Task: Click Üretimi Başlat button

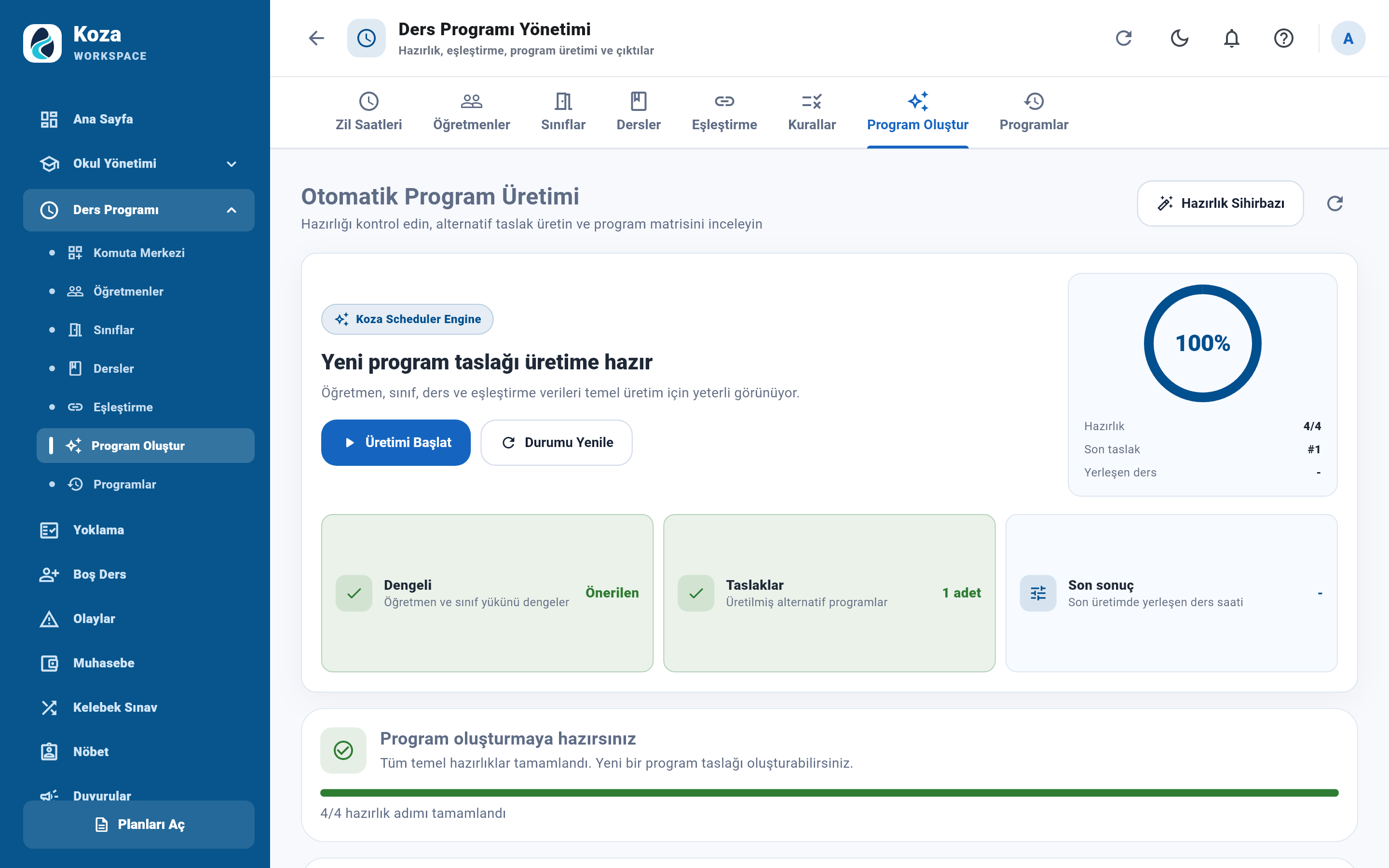Action: [395, 443]
